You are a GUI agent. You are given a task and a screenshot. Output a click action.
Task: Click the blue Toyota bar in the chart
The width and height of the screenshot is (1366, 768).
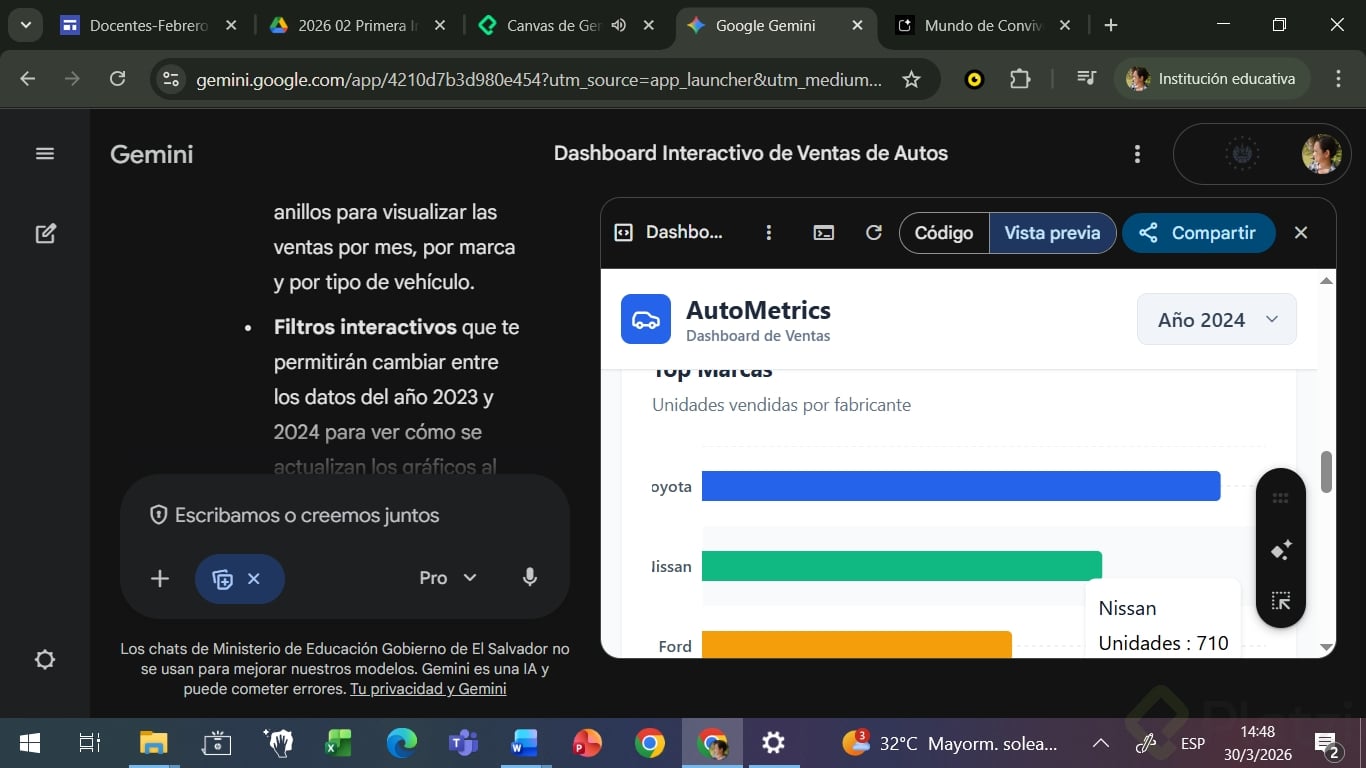(961, 486)
